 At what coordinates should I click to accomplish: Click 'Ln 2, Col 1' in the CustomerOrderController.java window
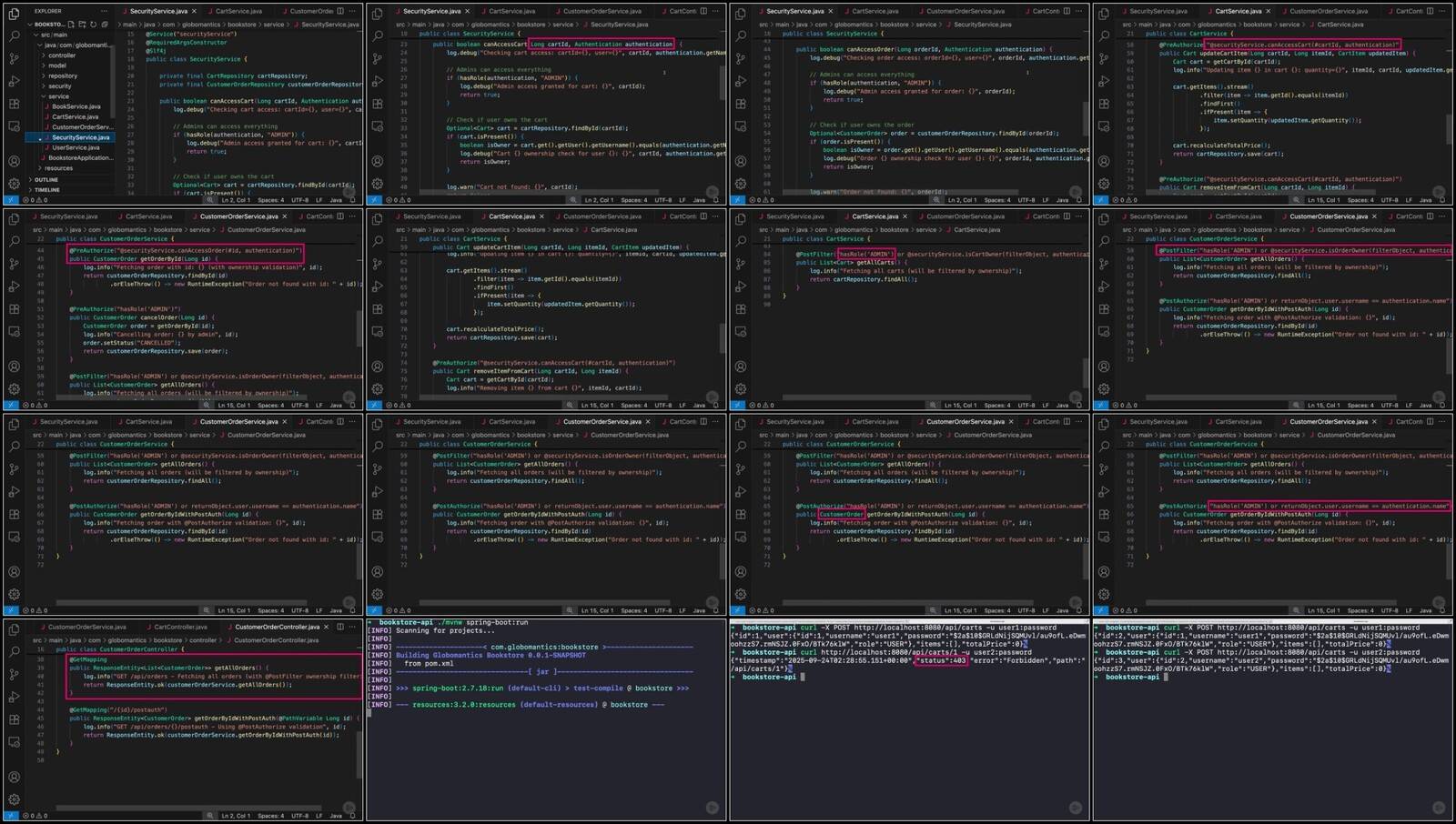(x=236, y=816)
